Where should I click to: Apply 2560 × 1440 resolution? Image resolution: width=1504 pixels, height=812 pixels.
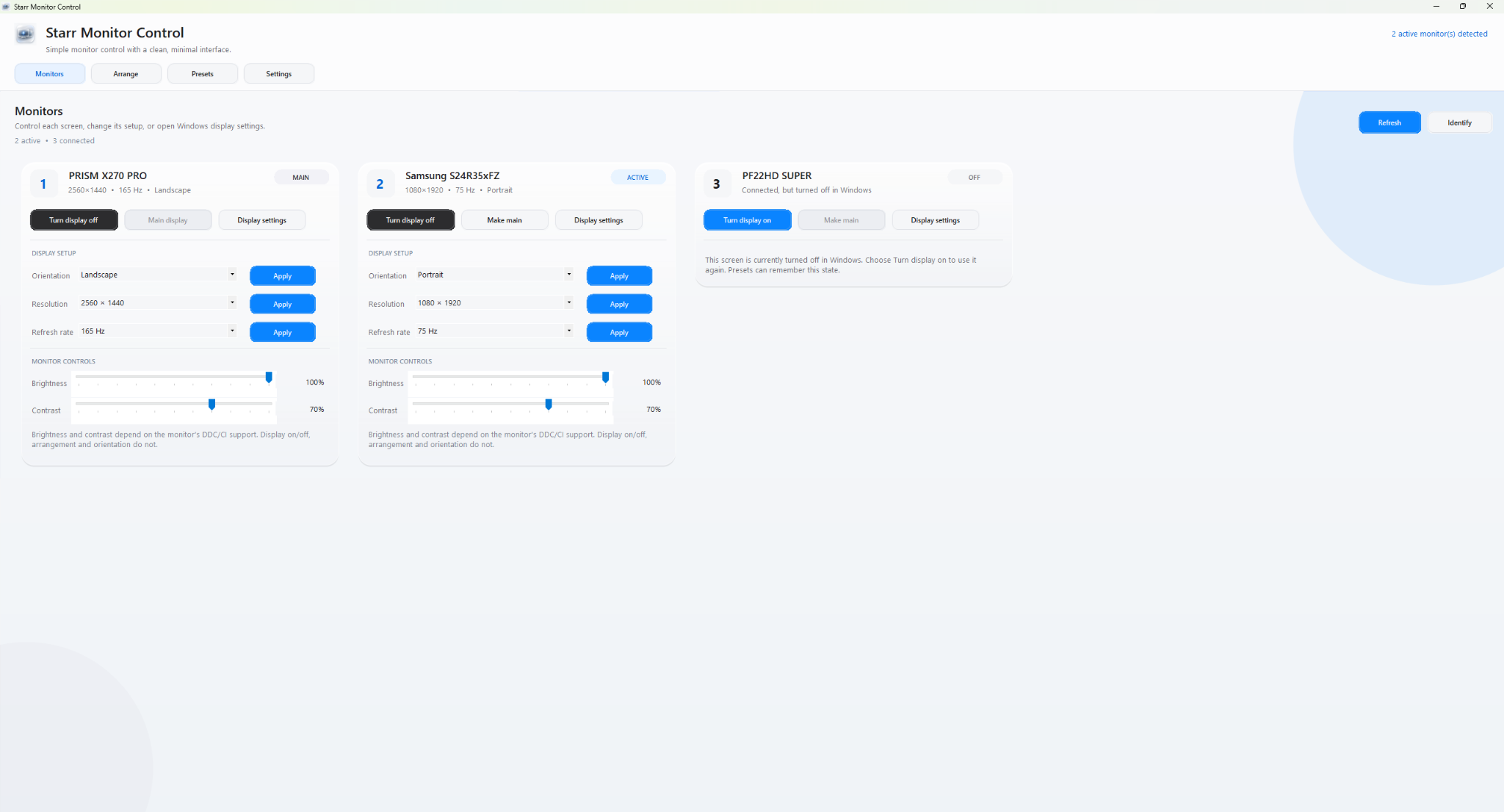(283, 304)
